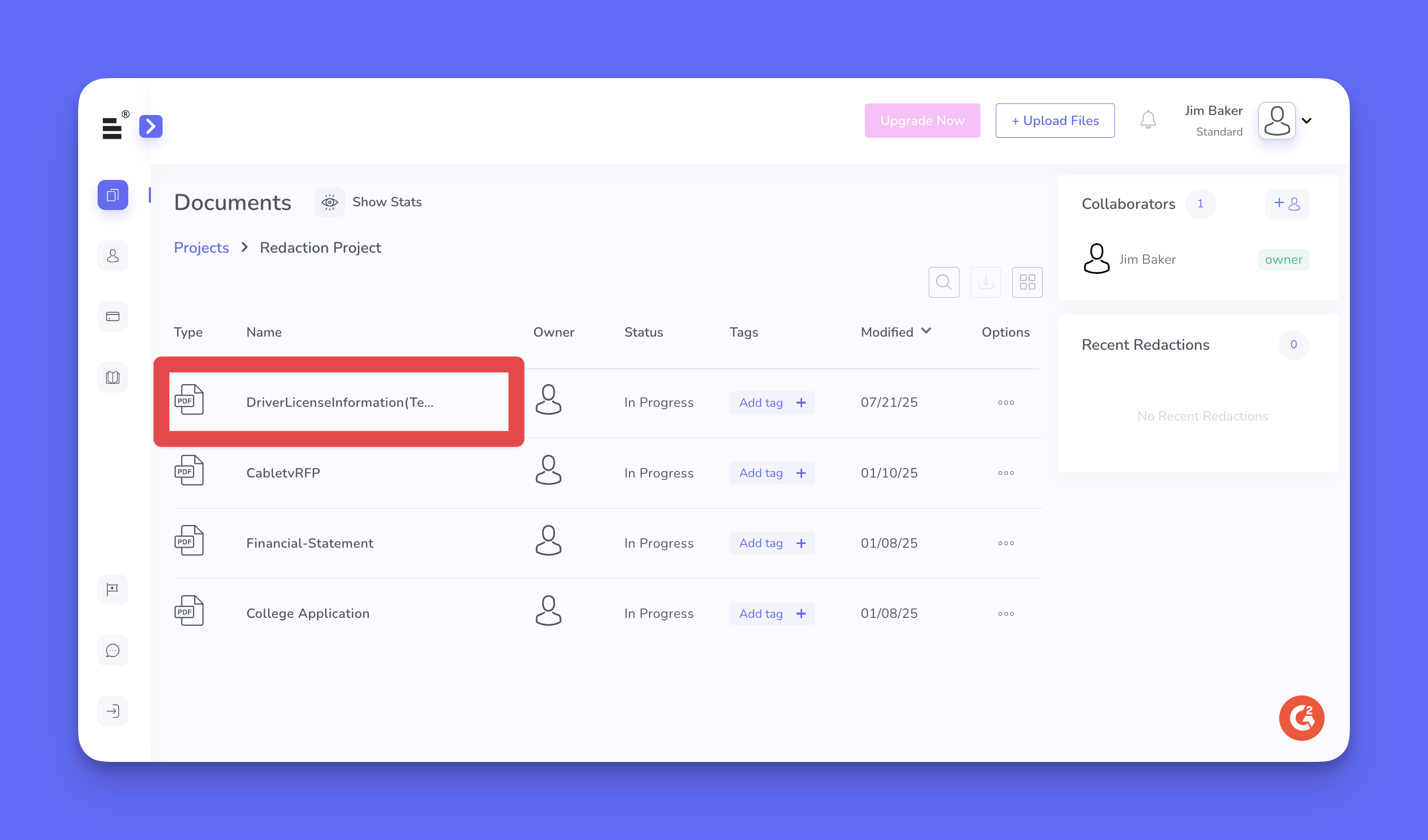
Task: Click the search documents icon
Action: coord(944,282)
